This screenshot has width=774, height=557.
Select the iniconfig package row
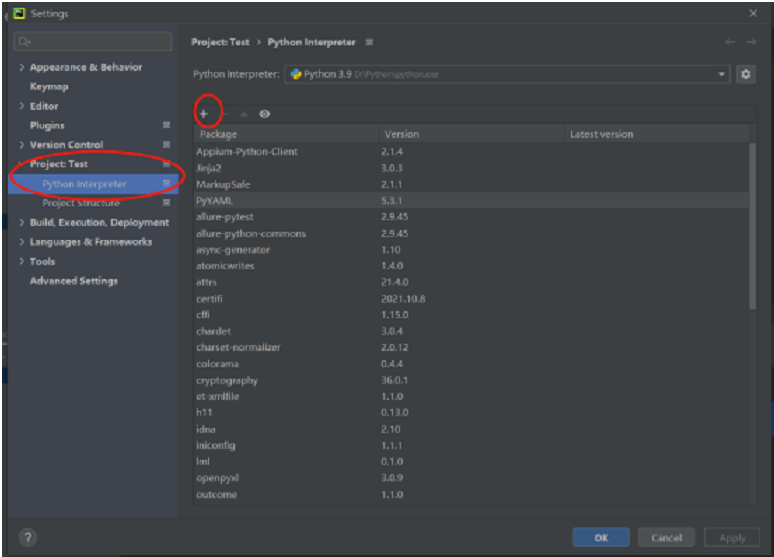(x=471, y=445)
